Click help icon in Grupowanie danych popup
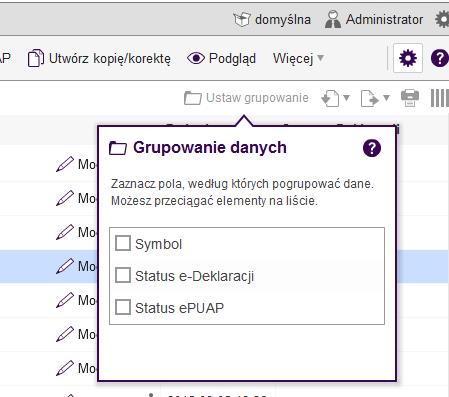Image resolution: width=449 pixels, height=397 pixels. [372, 148]
